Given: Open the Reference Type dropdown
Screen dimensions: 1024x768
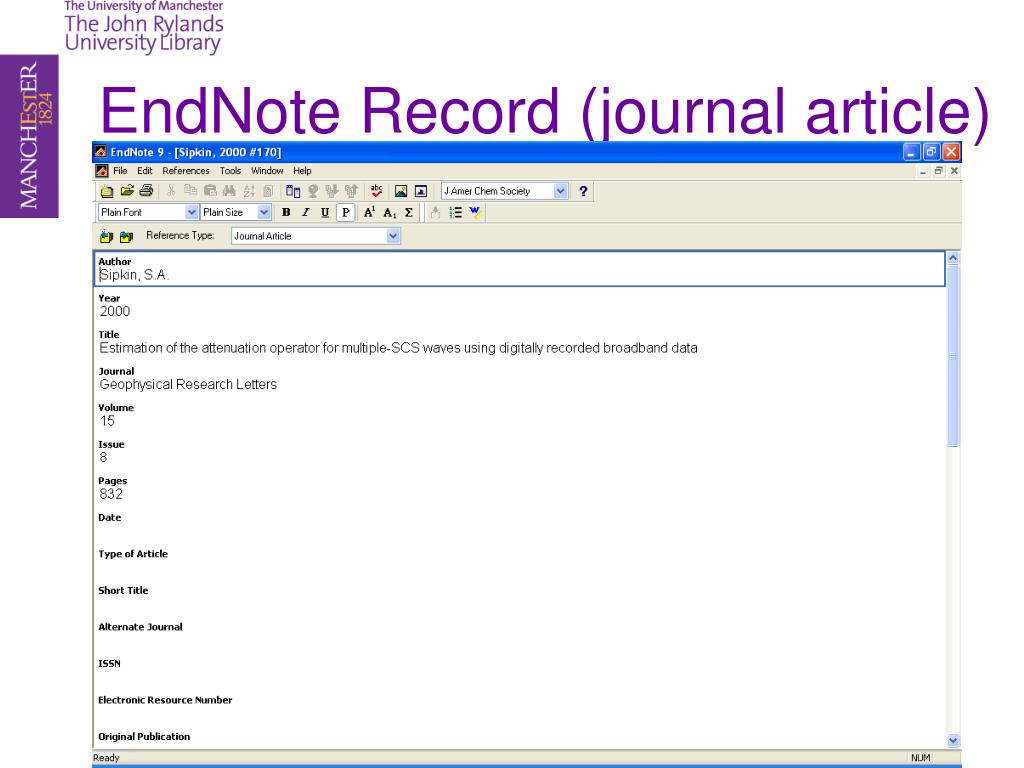Looking at the screenshot, I should (393, 237).
